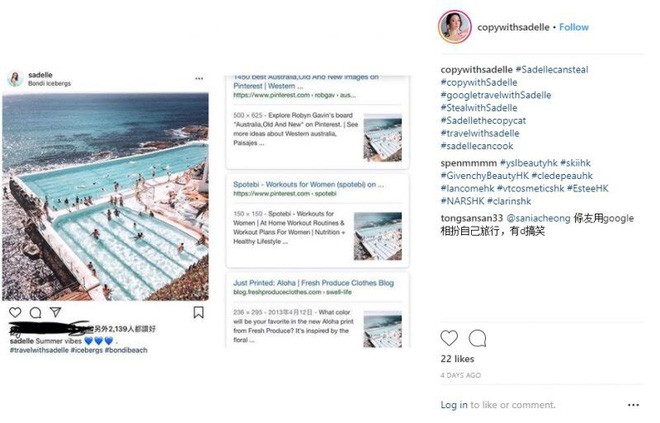Click the sadelle avatar in embedded post
Viewport: 660px width, 423px height.
tap(15, 78)
